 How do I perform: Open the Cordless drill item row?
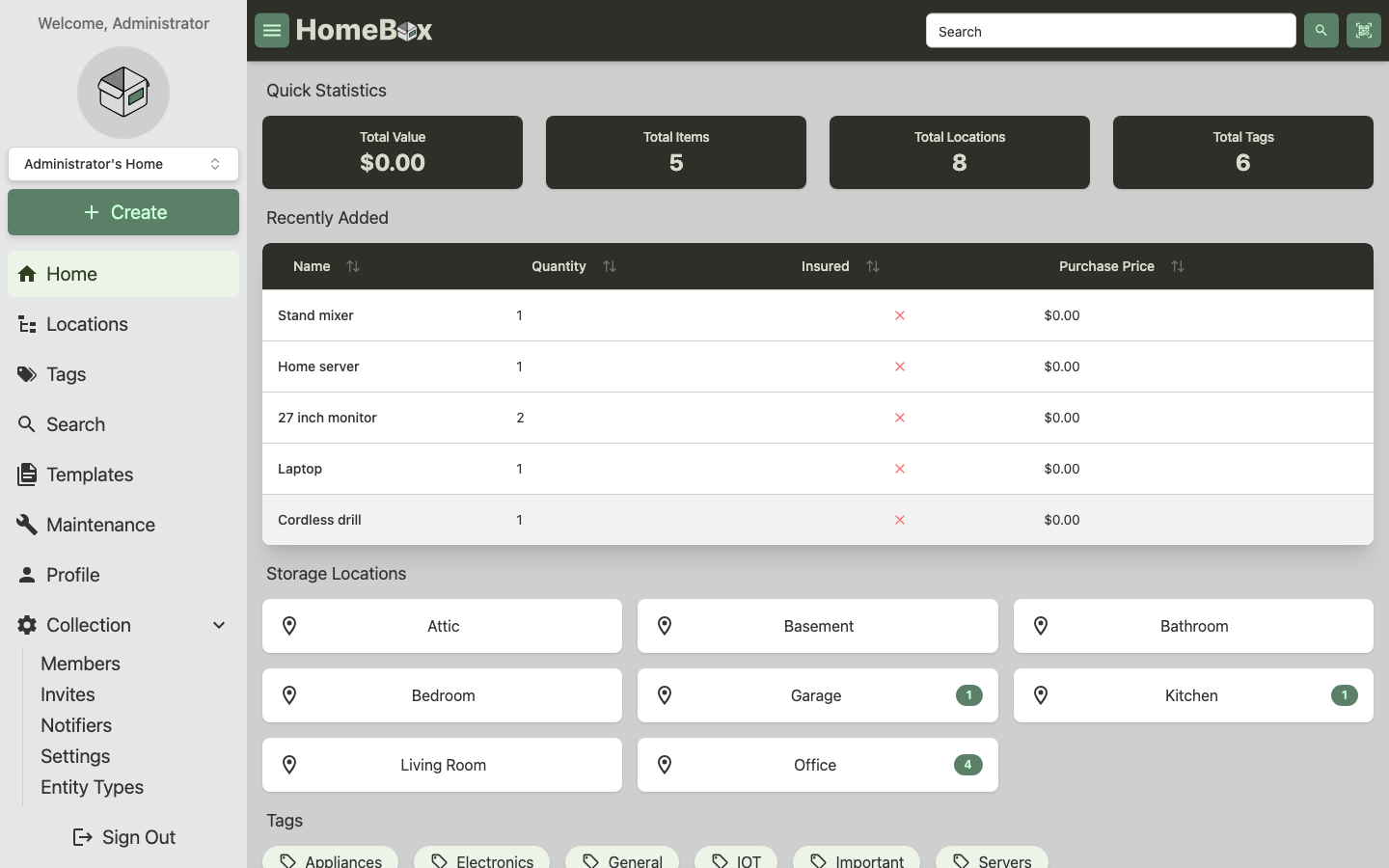[818, 520]
